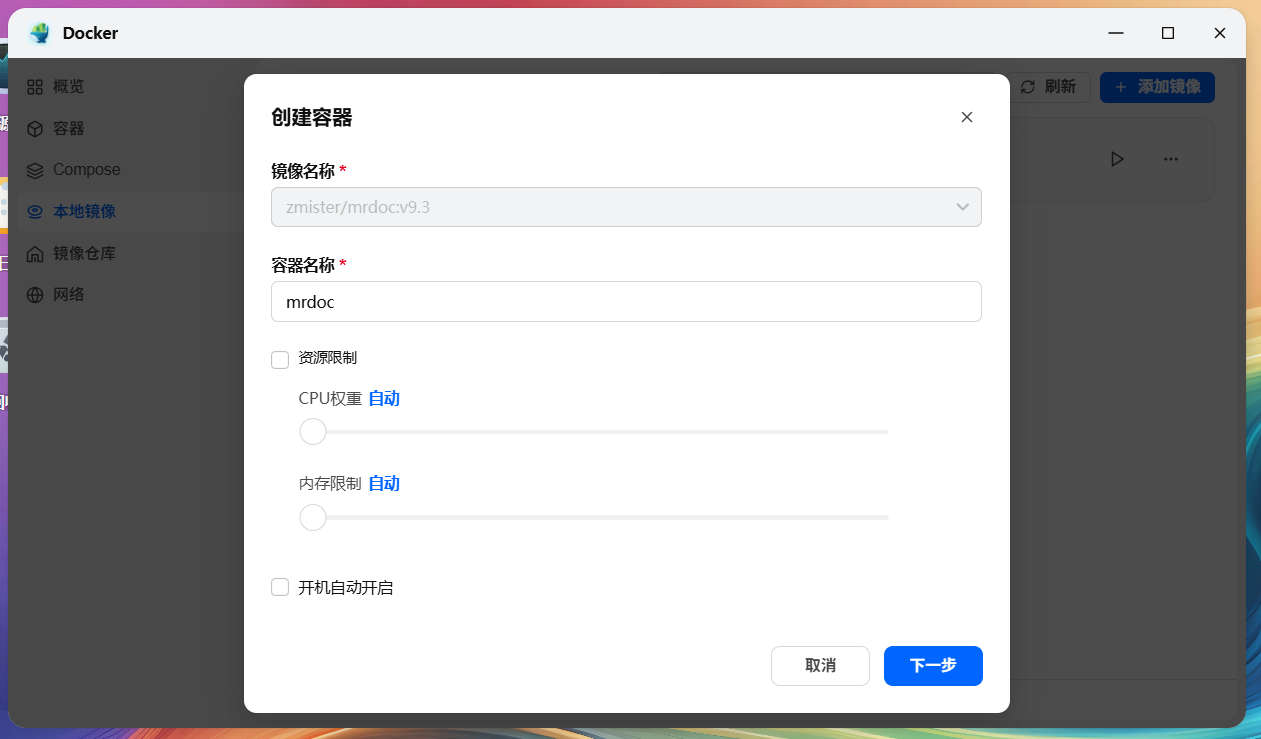Click the Compose stack icon in sidebar
Viewport: 1261px width, 739px height.
click(x=35, y=170)
